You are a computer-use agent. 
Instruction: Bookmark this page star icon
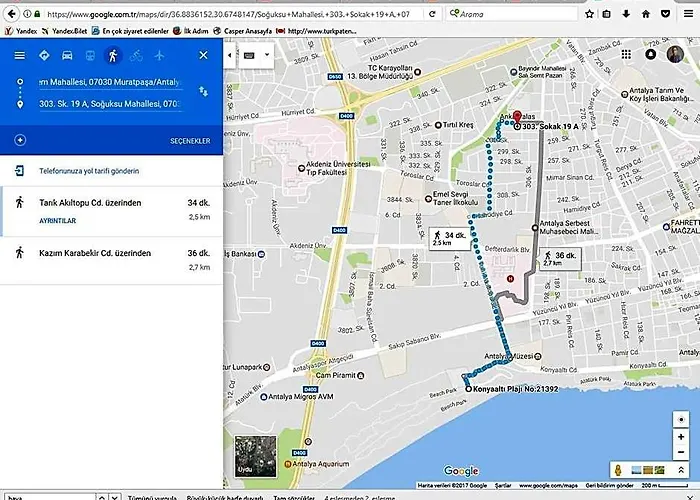pos(589,14)
